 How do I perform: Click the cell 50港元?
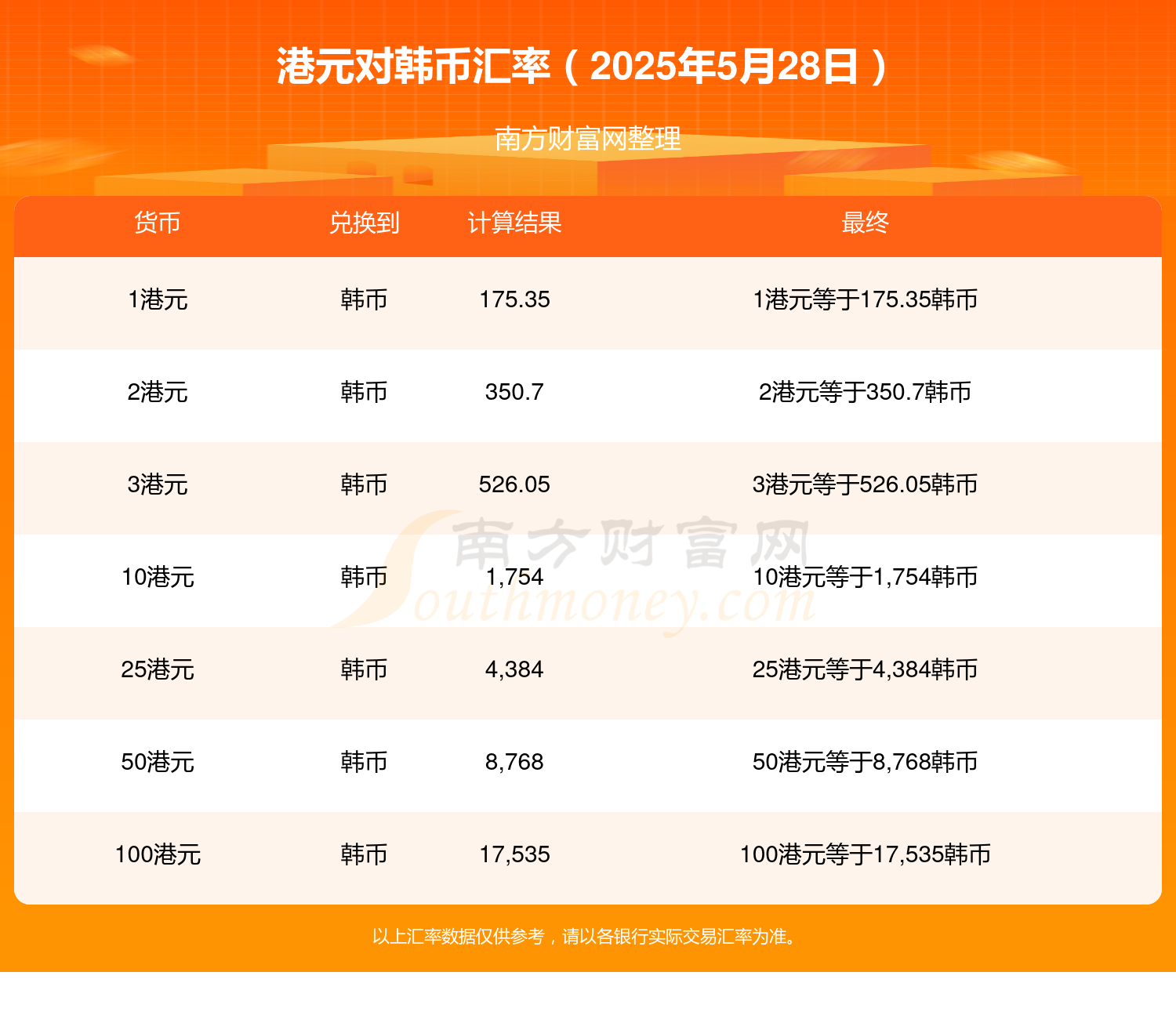pos(158,762)
